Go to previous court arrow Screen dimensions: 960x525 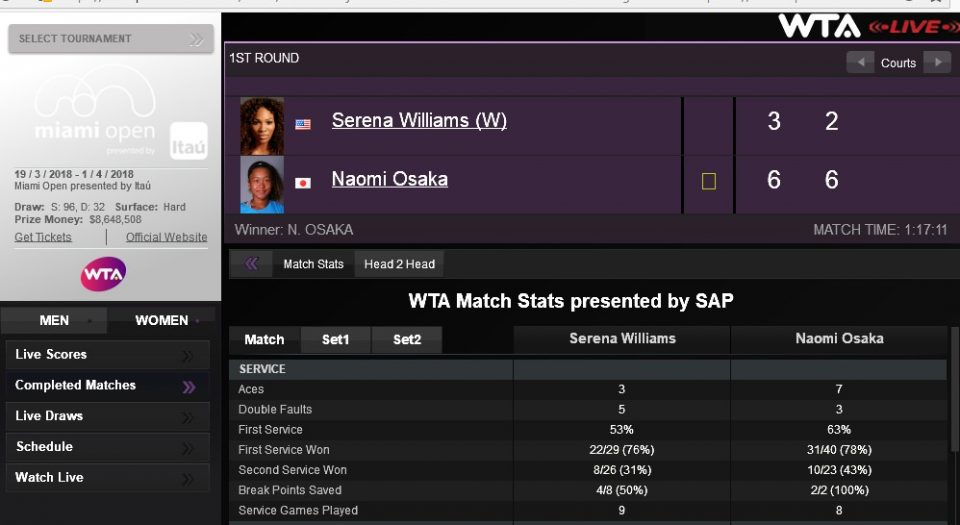[x=860, y=62]
